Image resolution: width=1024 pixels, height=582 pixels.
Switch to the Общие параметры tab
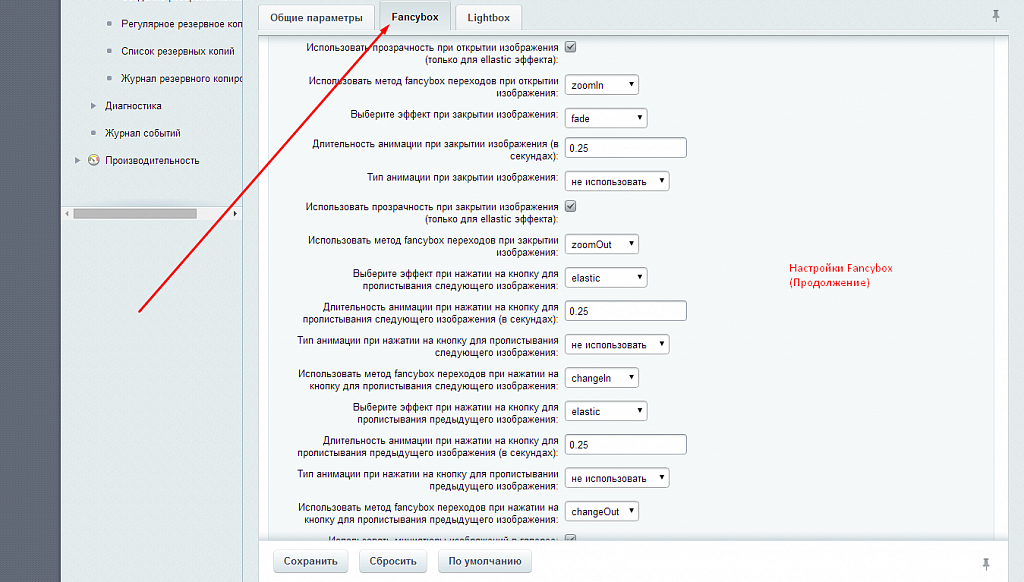tap(316, 18)
